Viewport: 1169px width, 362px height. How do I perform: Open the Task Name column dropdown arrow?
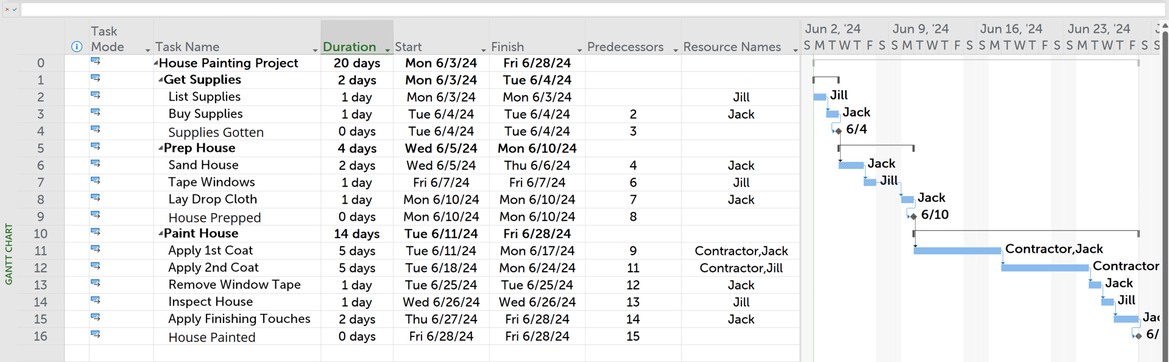click(315, 49)
